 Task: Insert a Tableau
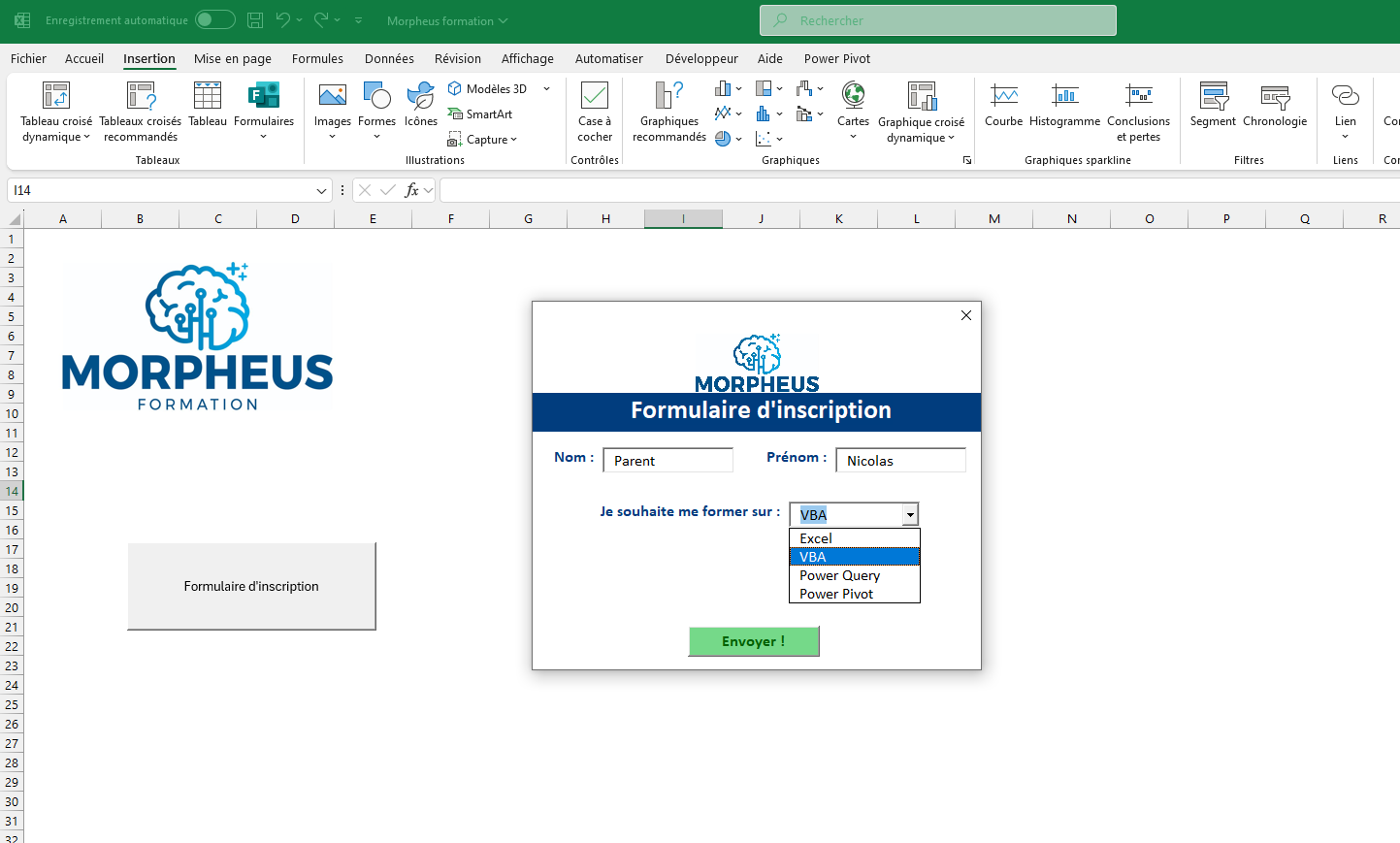click(x=207, y=107)
